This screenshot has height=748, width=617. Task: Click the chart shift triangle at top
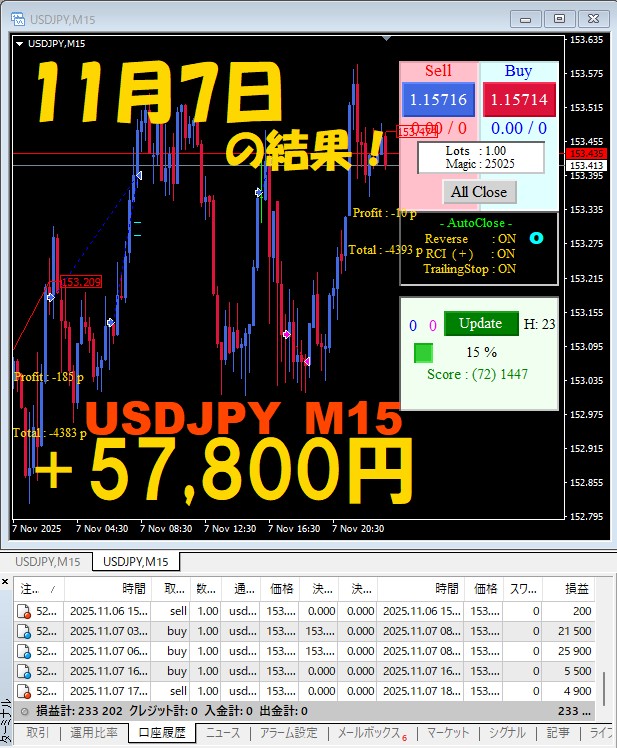[387, 38]
